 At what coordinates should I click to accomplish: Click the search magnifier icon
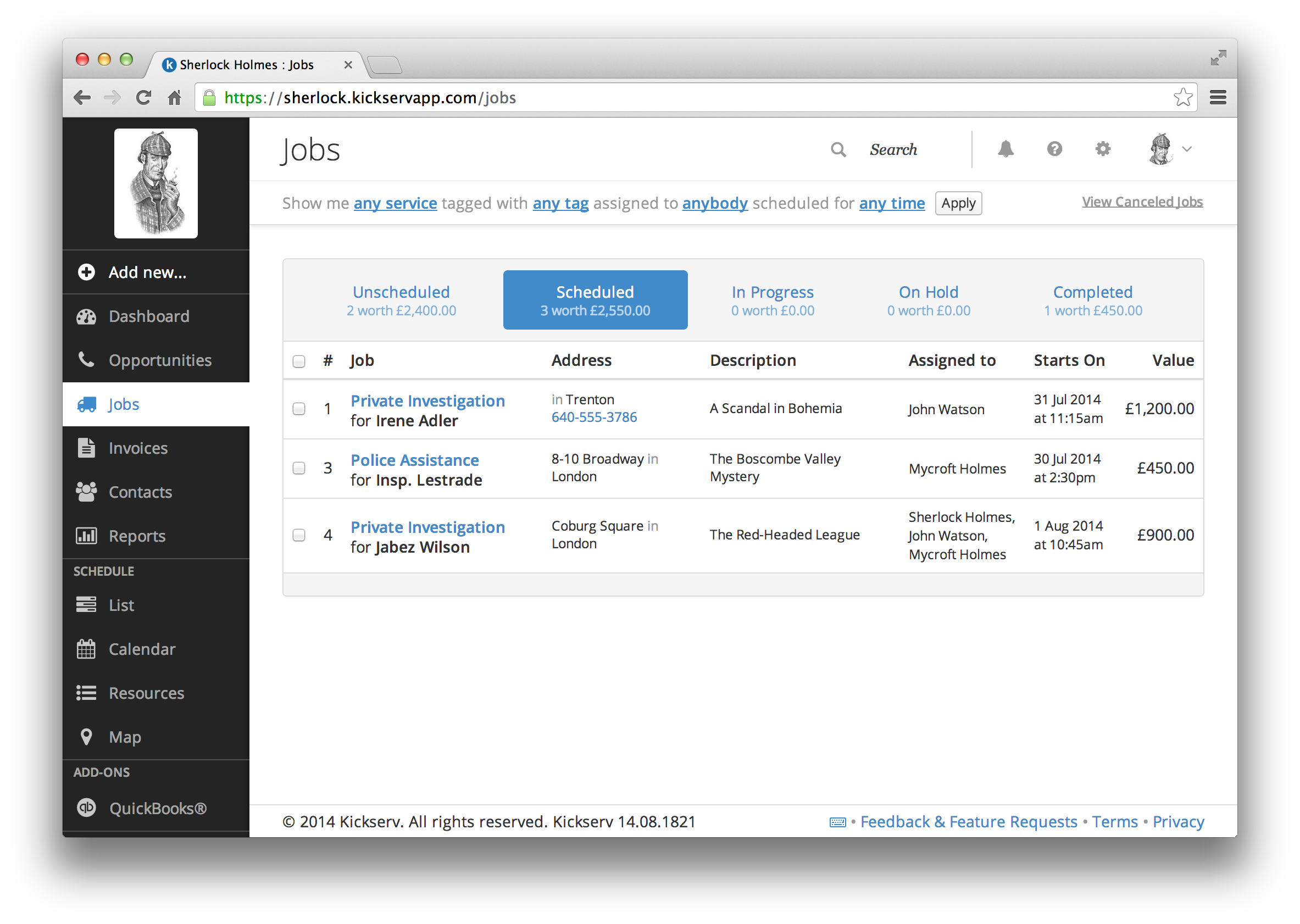[838, 149]
